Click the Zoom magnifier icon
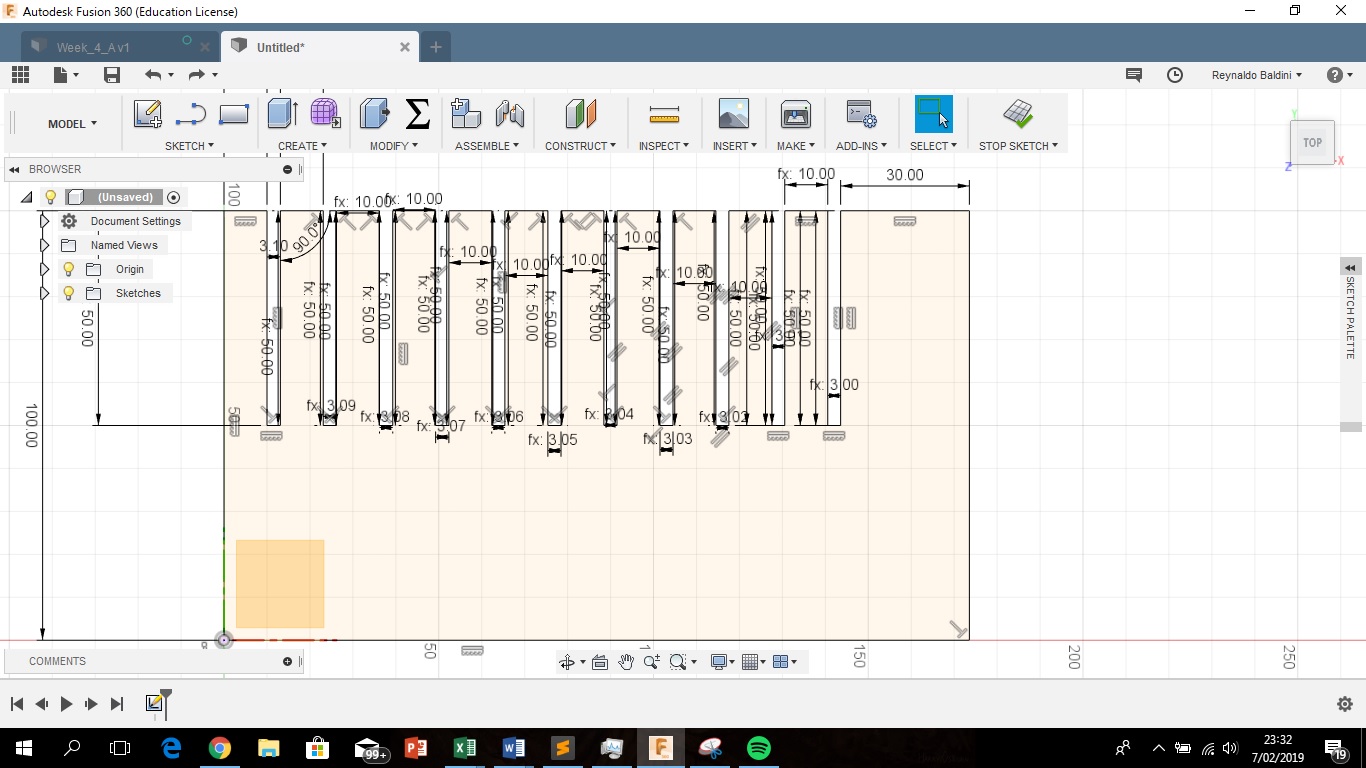The width and height of the screenshot is (1366, 768). click(651, 662)
